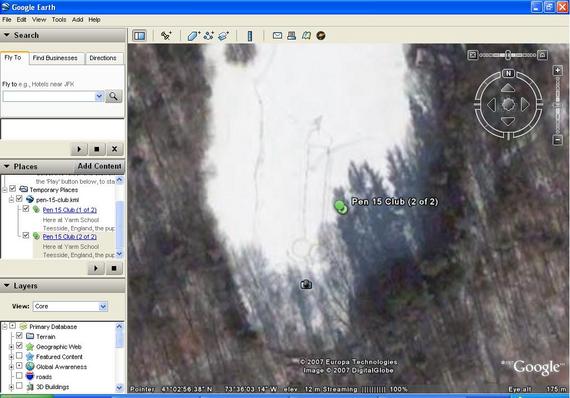Screen dimensions: 570x398
Task: Enable the roads layer checkbox
Action: pos(19,376)
